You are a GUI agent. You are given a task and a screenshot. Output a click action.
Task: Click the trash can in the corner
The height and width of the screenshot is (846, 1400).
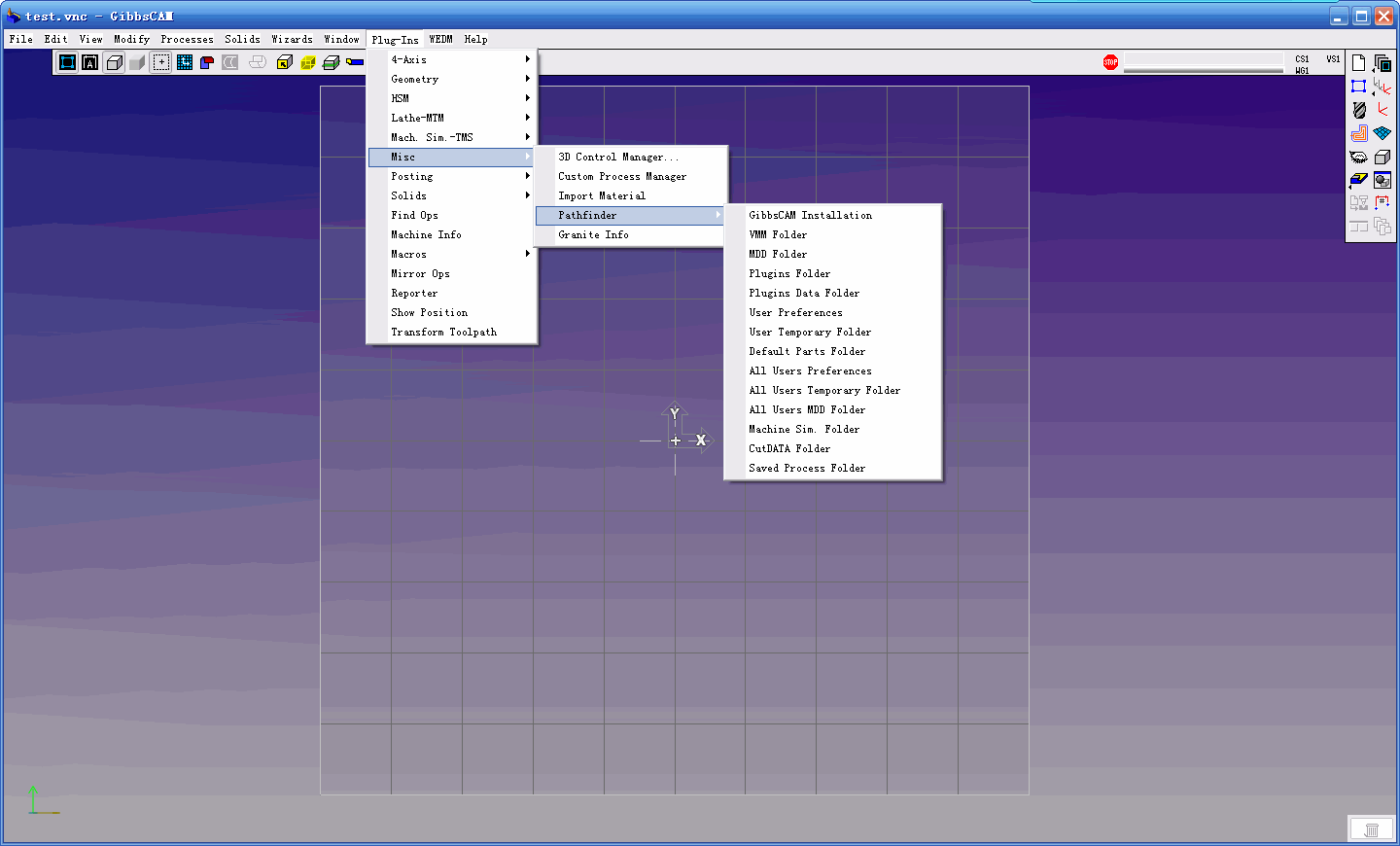coord(1372,829)
